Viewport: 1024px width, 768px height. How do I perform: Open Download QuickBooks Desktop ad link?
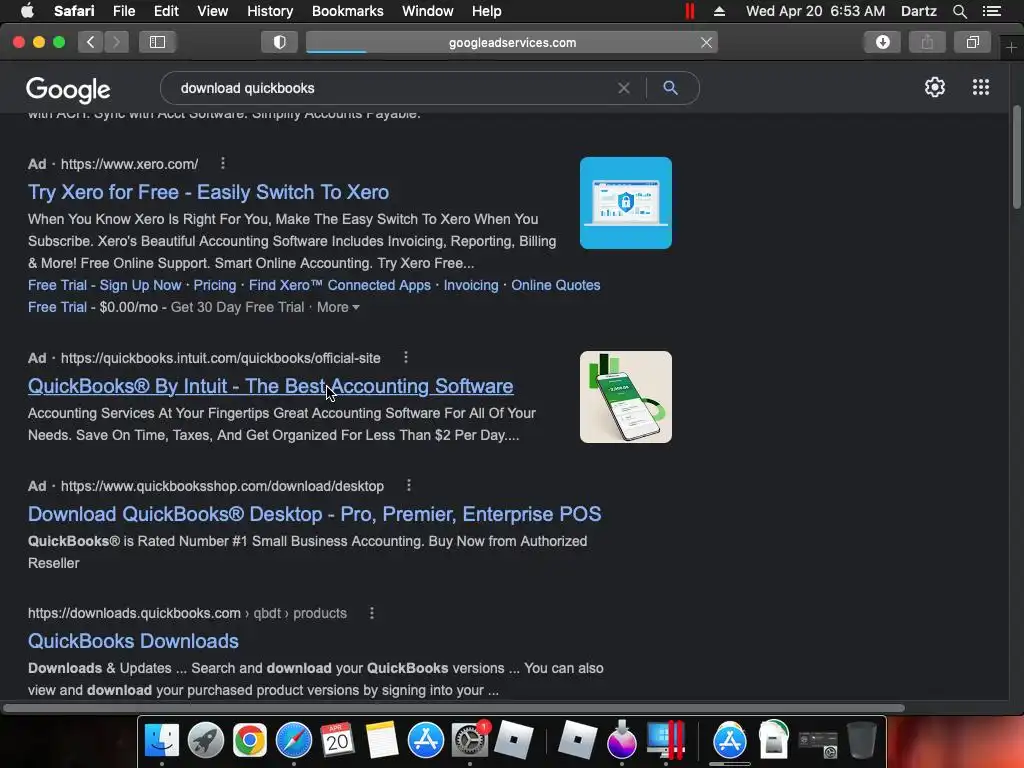tap(314, 514)
